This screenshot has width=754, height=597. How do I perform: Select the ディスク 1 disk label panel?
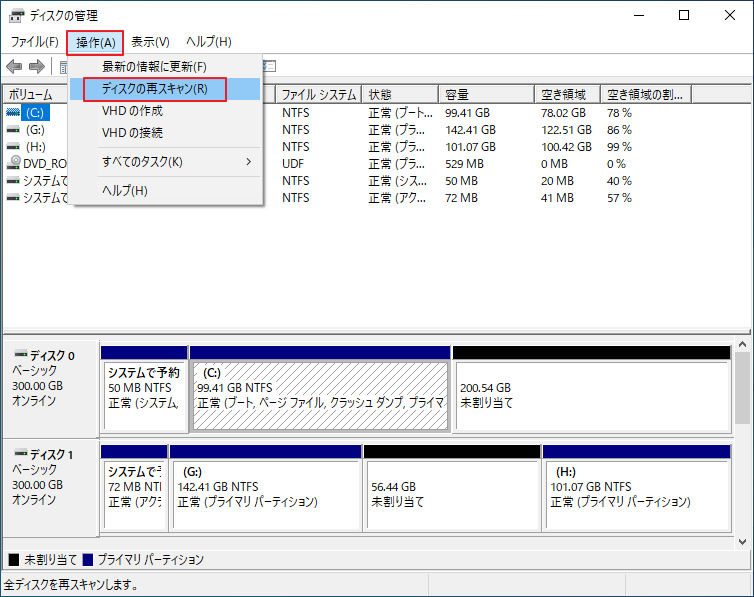tap(51, 487)
